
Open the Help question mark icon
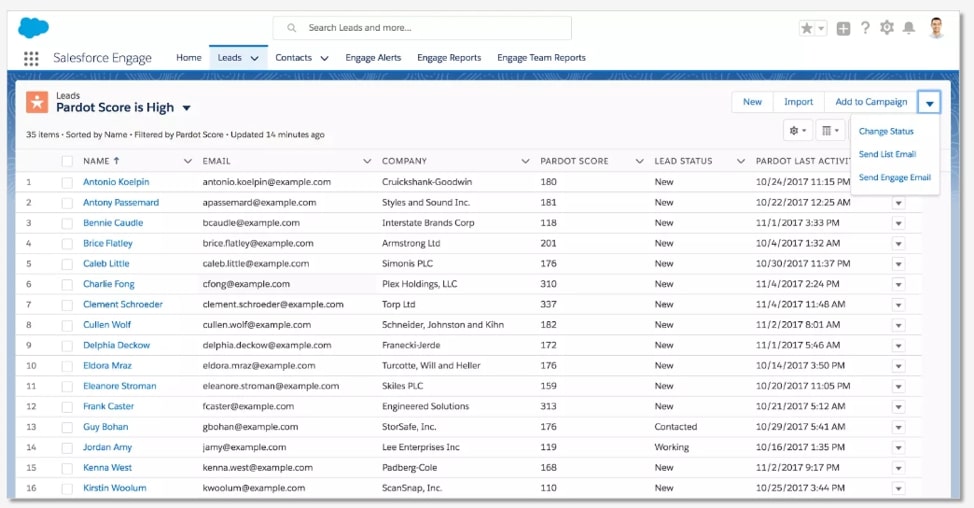coord(865,28)
